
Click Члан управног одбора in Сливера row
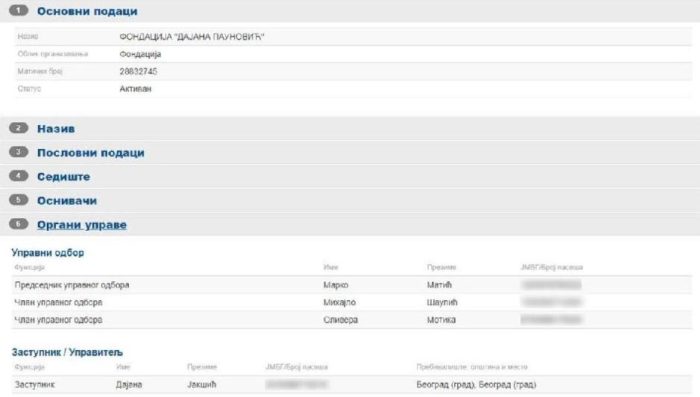[58, 320]
